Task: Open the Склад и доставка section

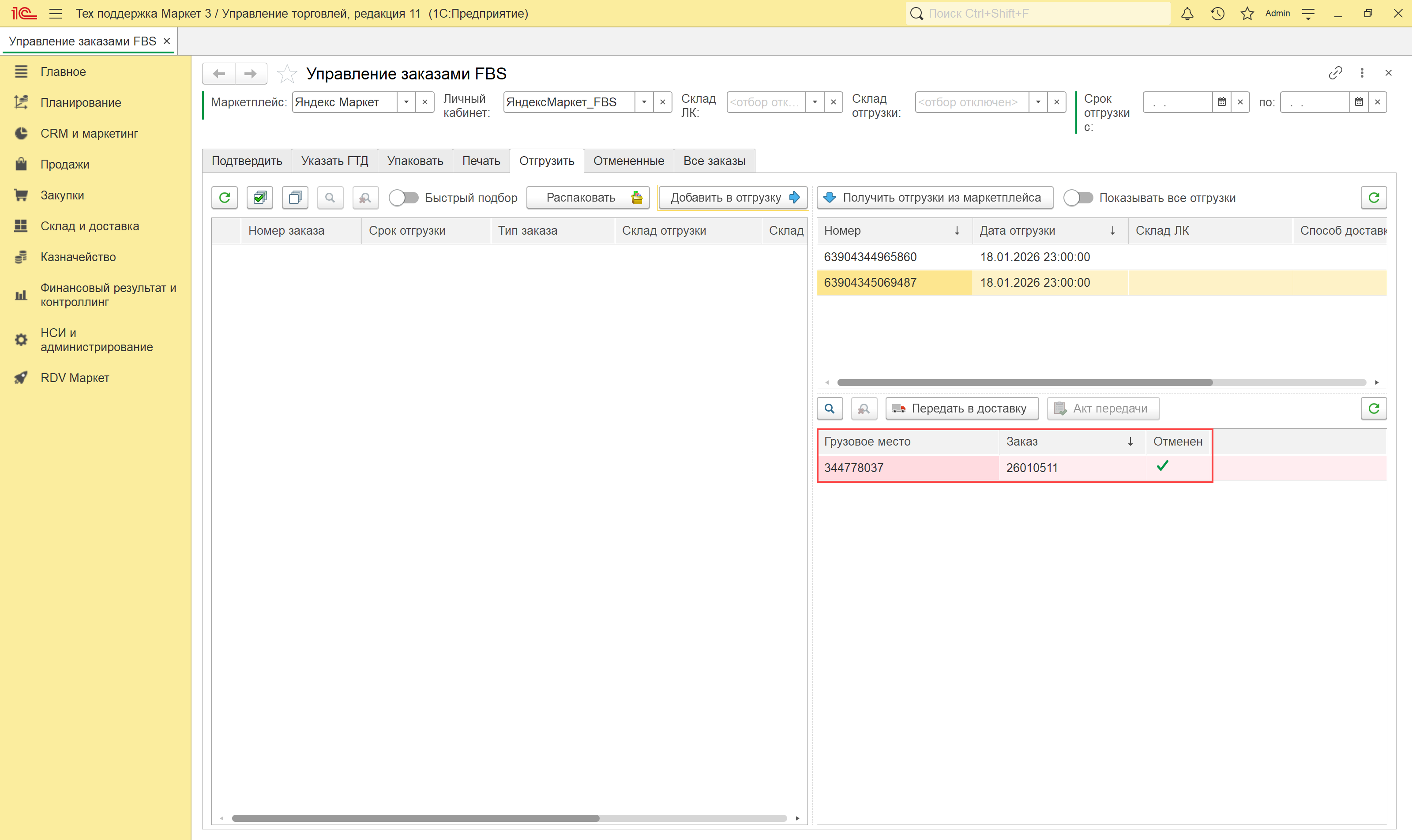Action: (x=90, y=226)
